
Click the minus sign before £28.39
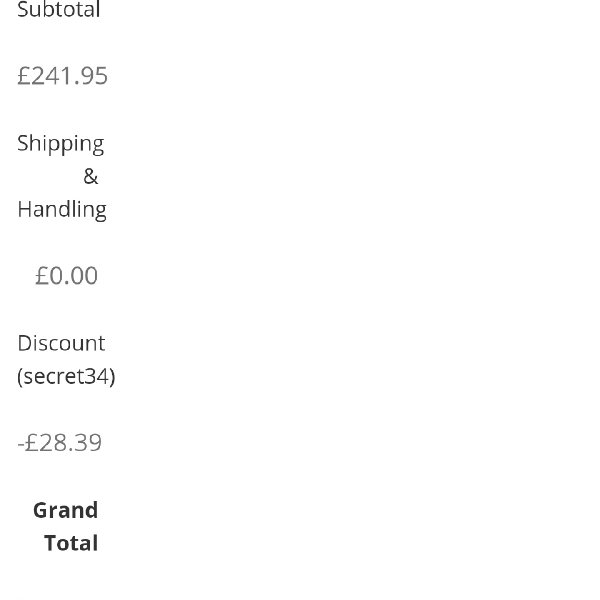tap(20, 444)
